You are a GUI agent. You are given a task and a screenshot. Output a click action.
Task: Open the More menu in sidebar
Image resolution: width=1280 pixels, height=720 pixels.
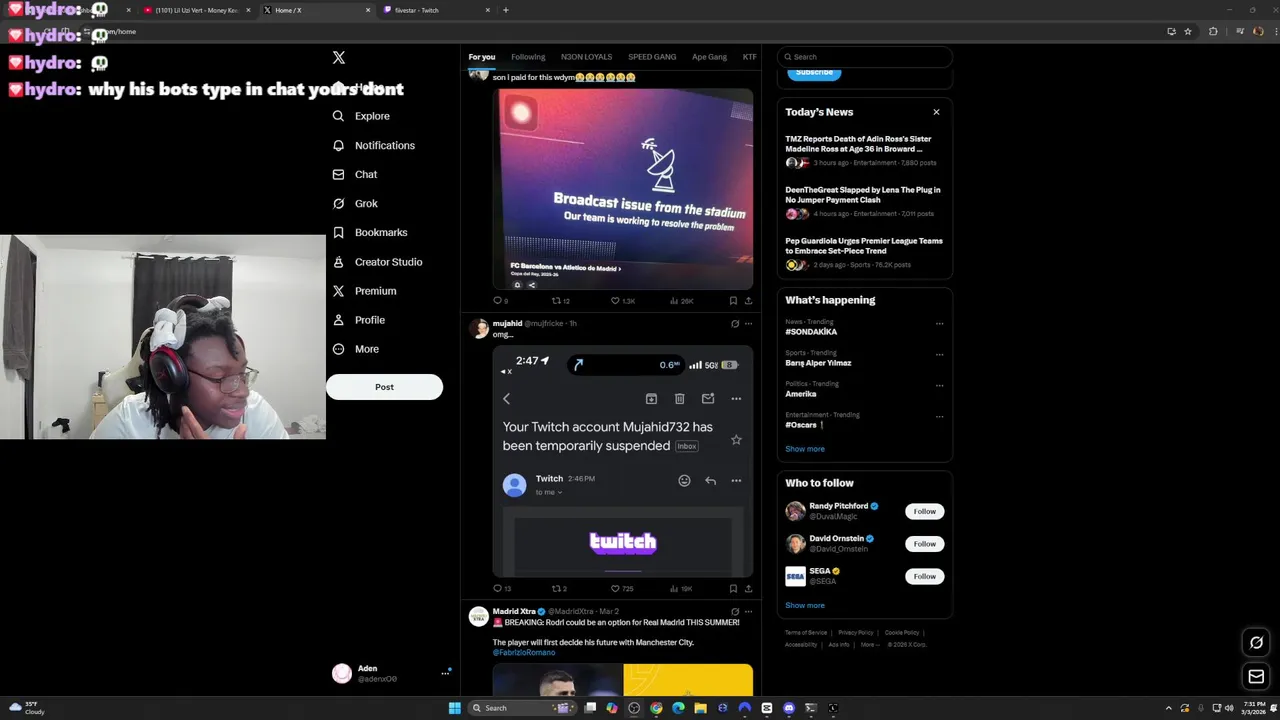[x=356, y=349]
